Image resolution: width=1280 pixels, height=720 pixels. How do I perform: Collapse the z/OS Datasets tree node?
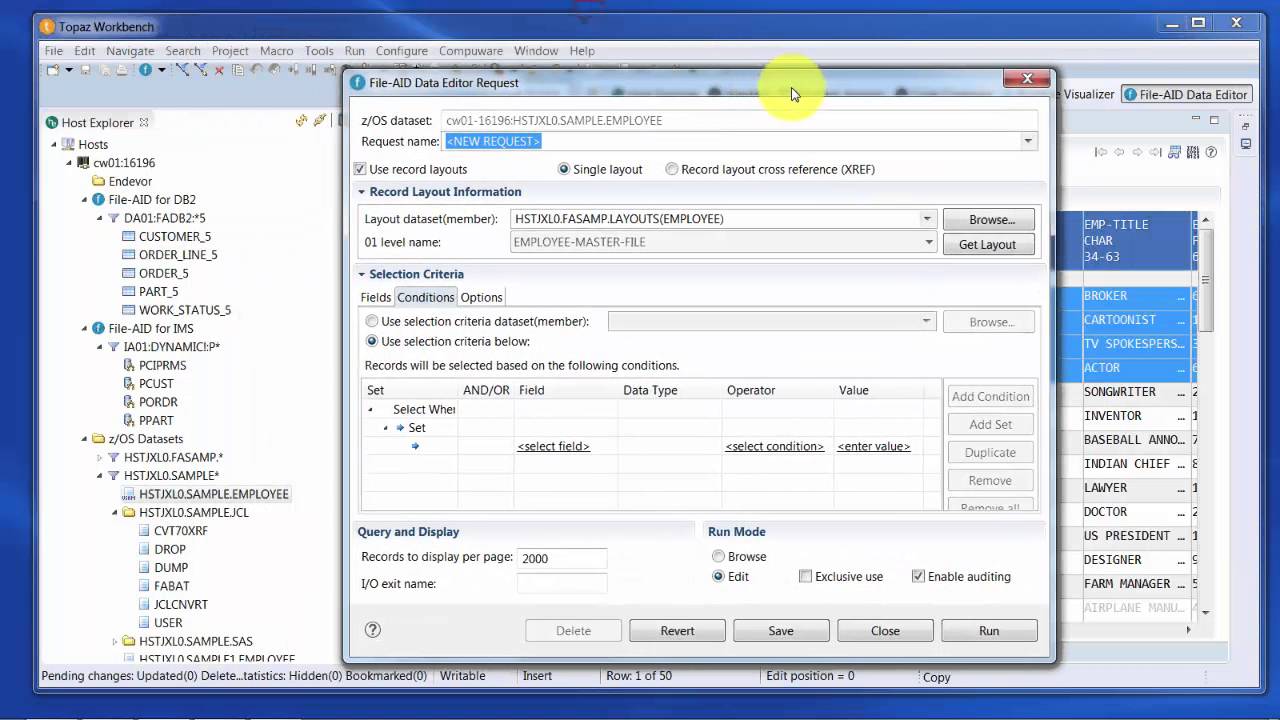coord(85,439)
